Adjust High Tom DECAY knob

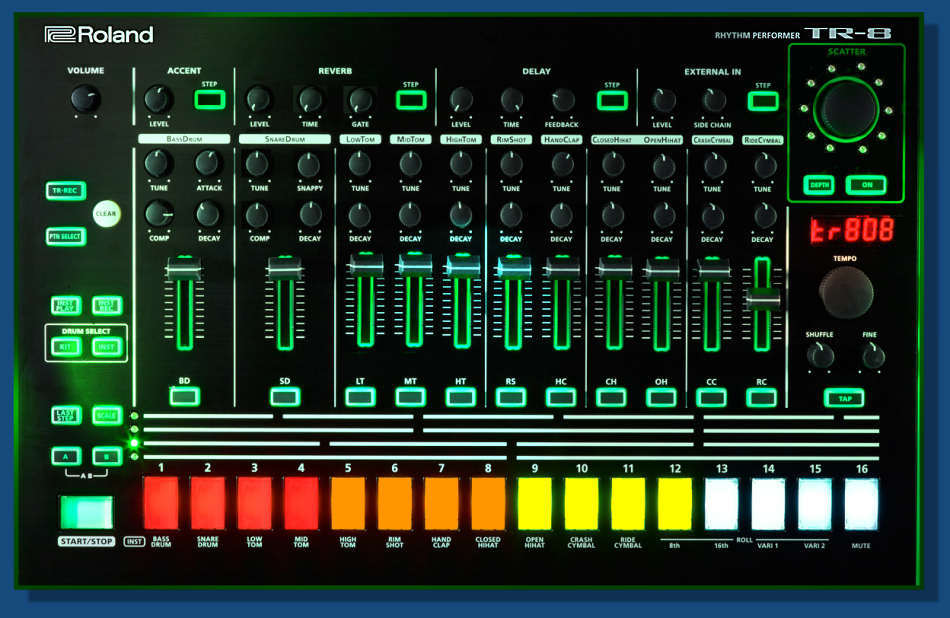[460, 215]
